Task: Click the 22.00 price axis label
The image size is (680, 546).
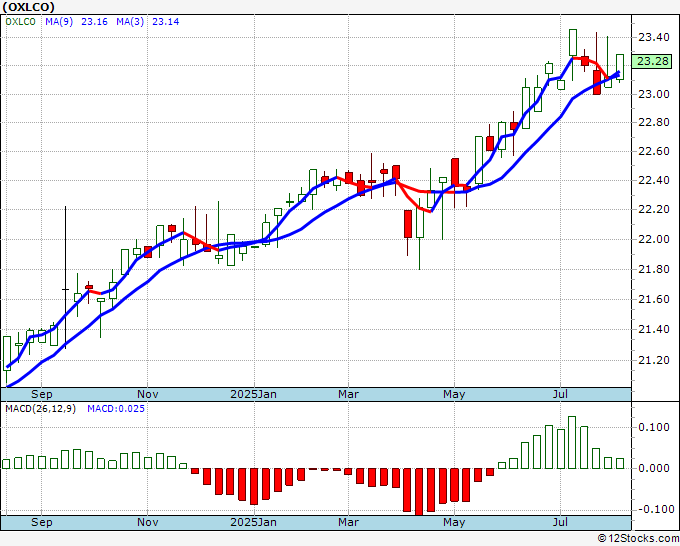Action: 654,239
